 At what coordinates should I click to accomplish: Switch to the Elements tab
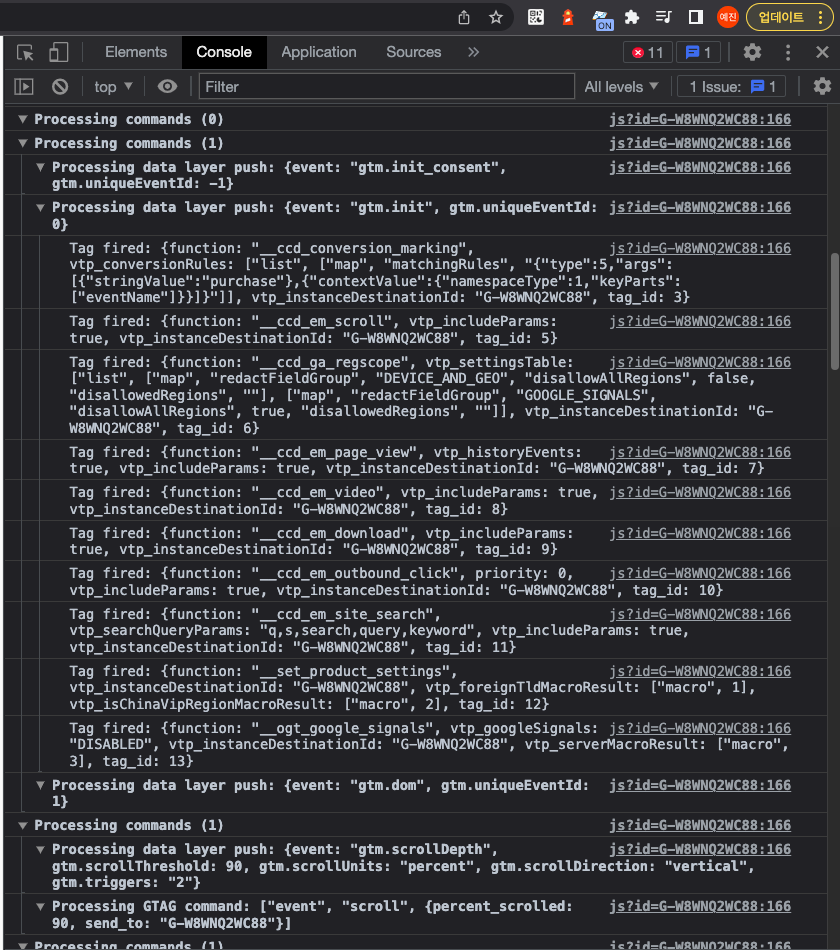tap(136, 52)
